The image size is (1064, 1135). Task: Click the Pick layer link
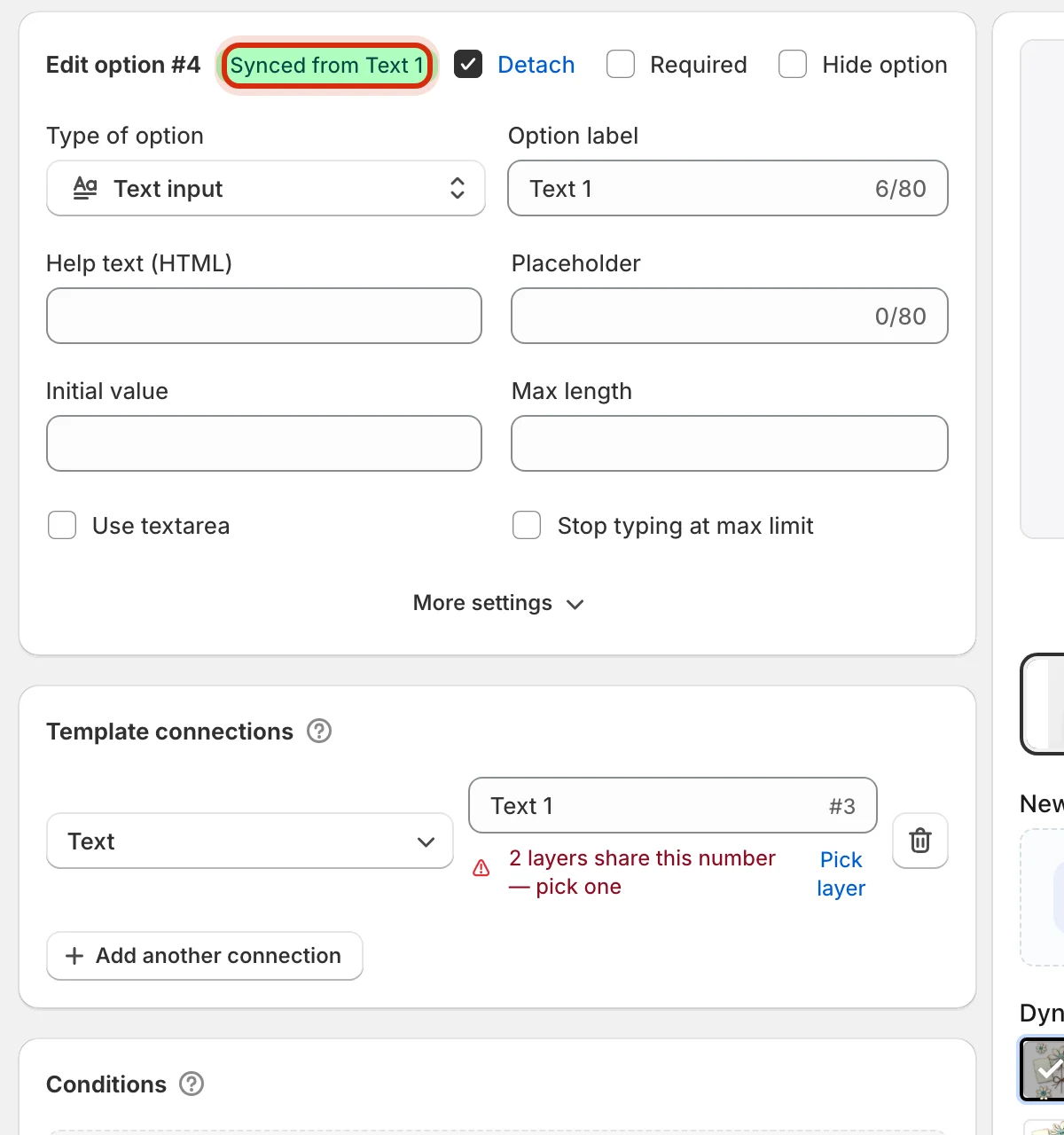(841, 873)
